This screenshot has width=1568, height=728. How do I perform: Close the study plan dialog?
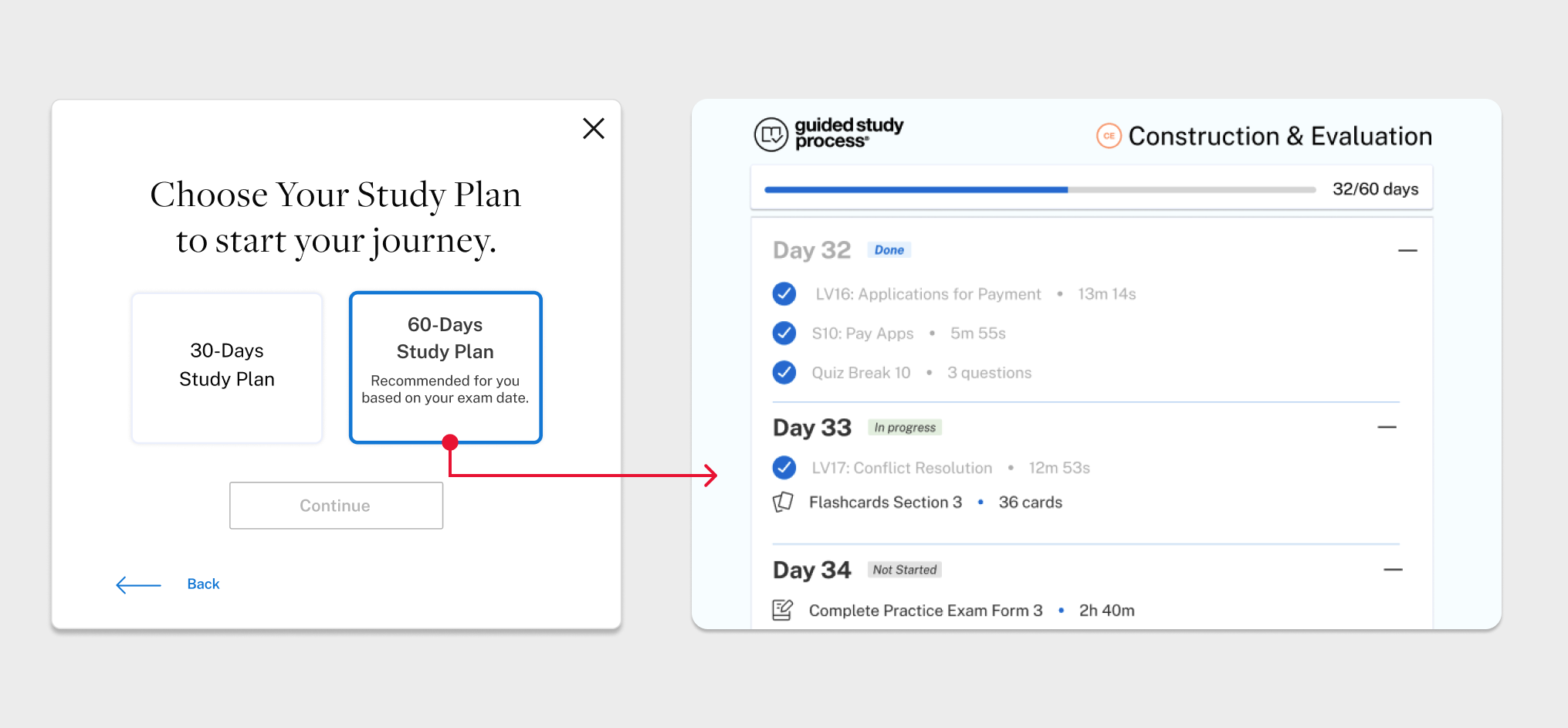pos(593,128)
